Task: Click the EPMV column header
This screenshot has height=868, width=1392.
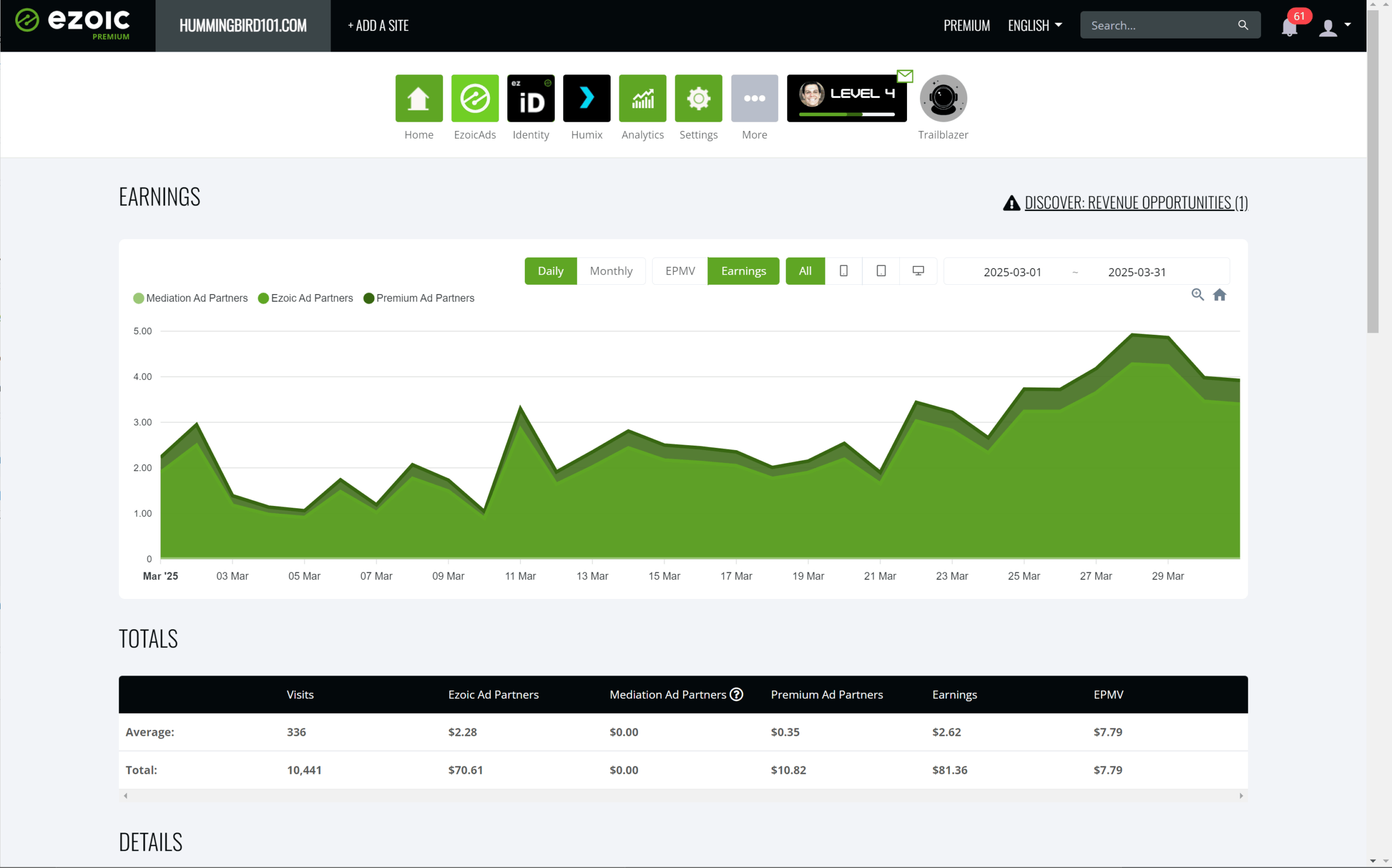Action: pos(1108,695)
